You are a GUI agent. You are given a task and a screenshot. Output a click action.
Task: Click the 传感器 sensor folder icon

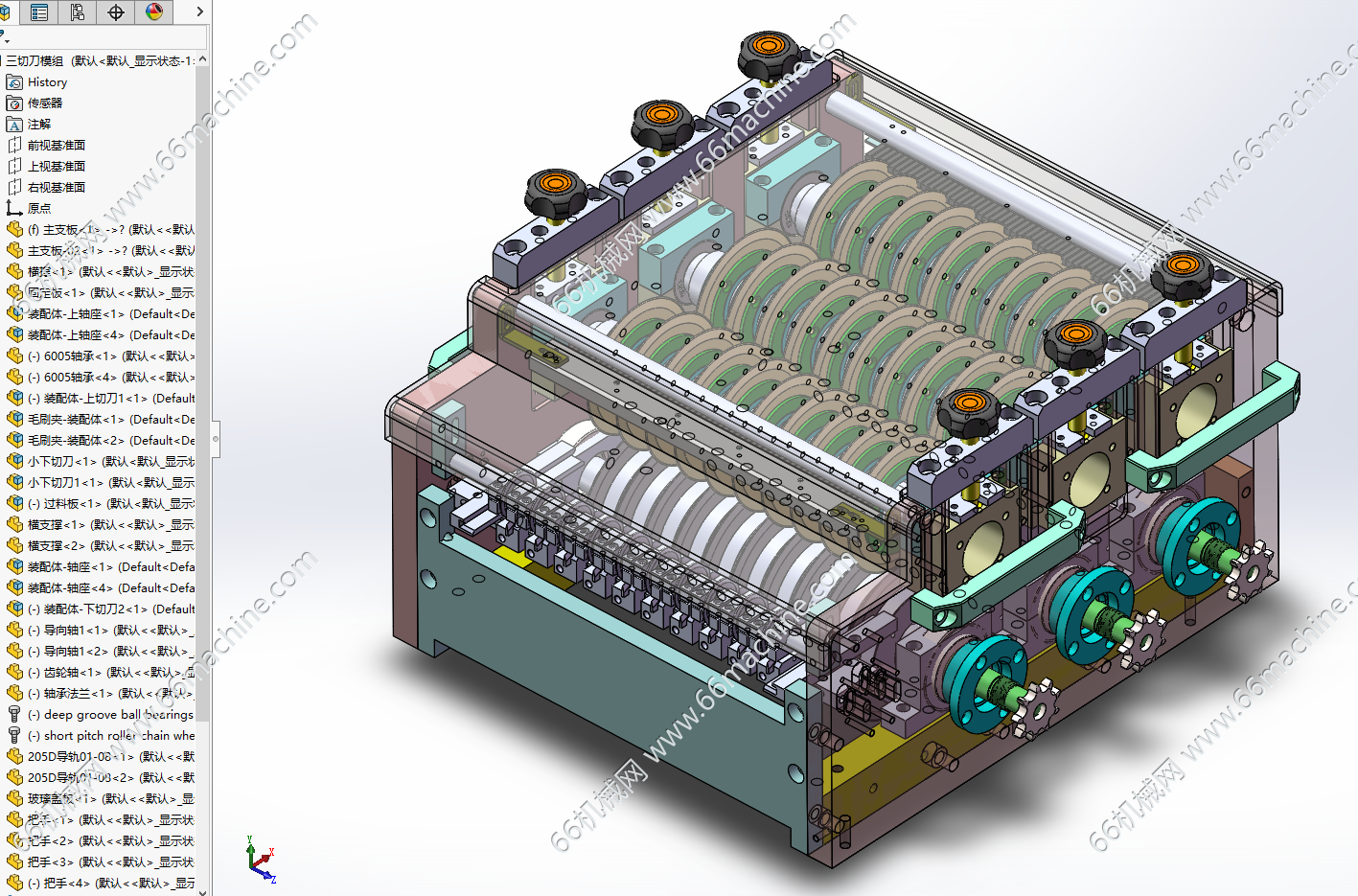[14, 103]
